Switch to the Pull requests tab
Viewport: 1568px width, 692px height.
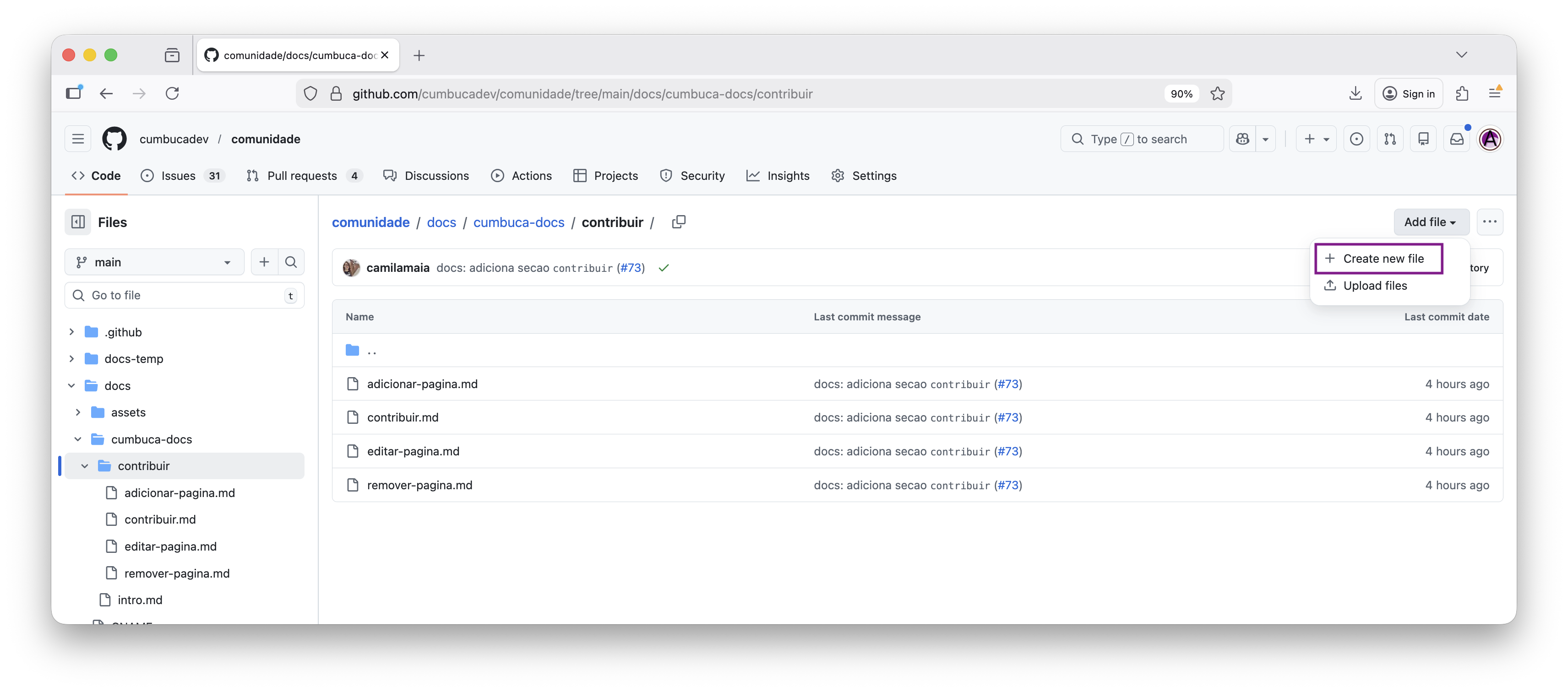(305, 176)
